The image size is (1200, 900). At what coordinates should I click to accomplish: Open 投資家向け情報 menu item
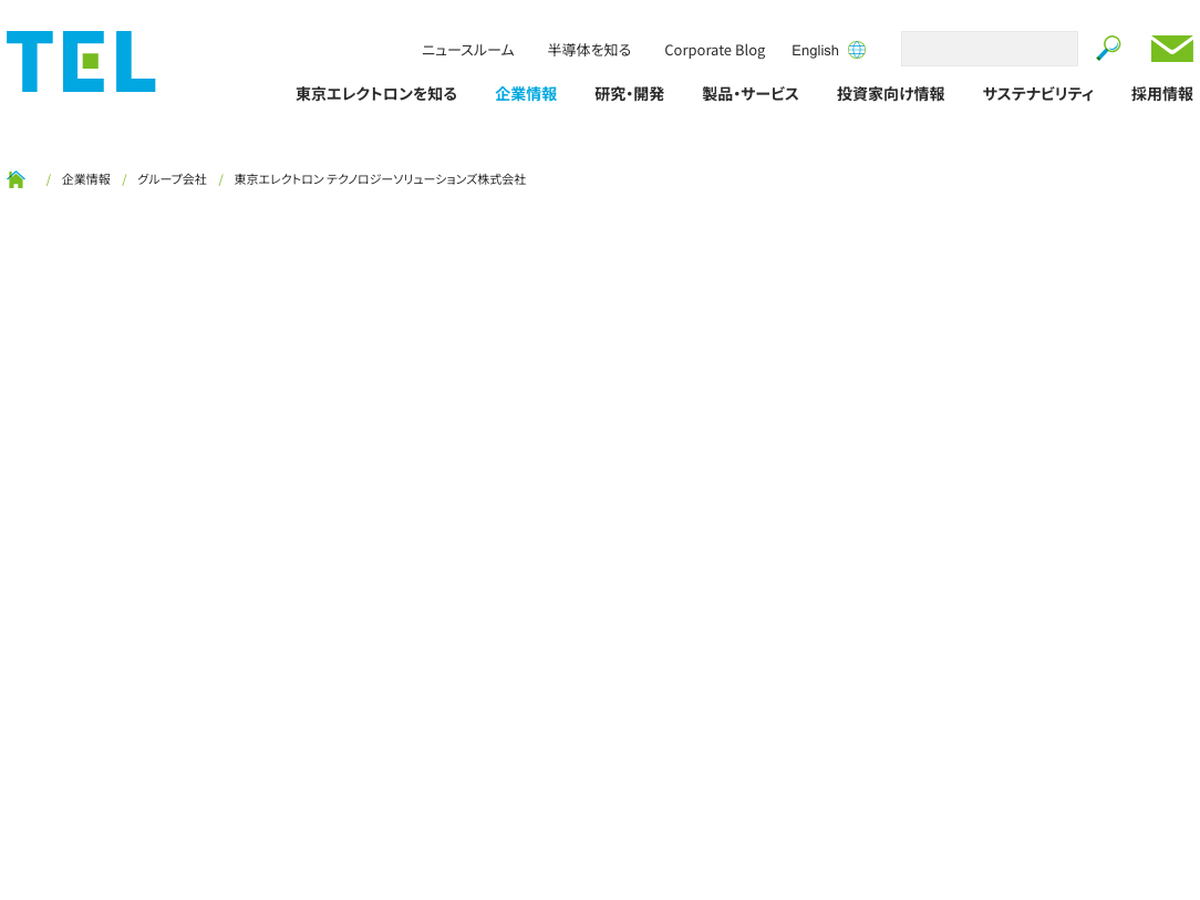pyautogui.click(x=890, y=94)
